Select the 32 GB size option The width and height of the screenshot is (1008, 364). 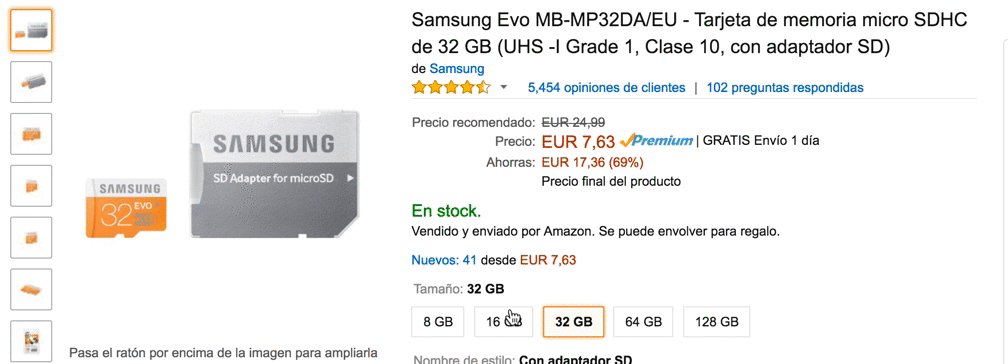tap(573, 322)
